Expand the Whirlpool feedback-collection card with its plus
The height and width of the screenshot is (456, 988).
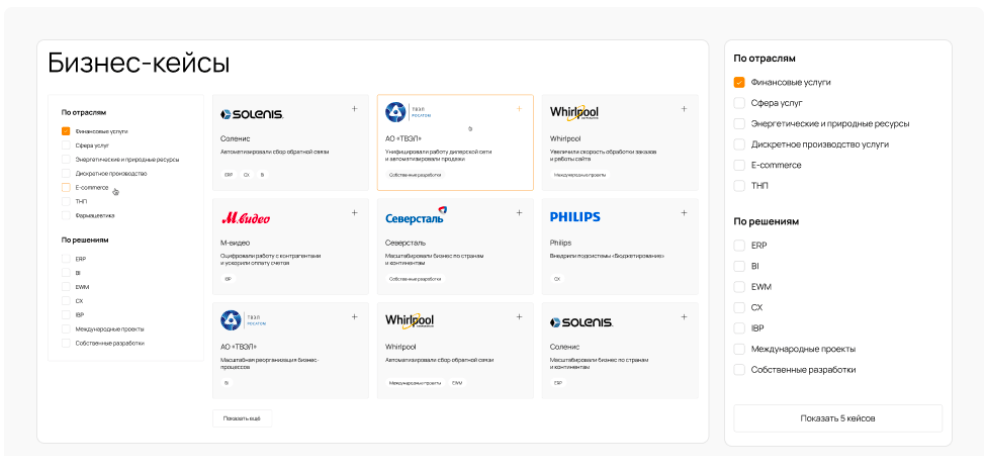point(519,317)
